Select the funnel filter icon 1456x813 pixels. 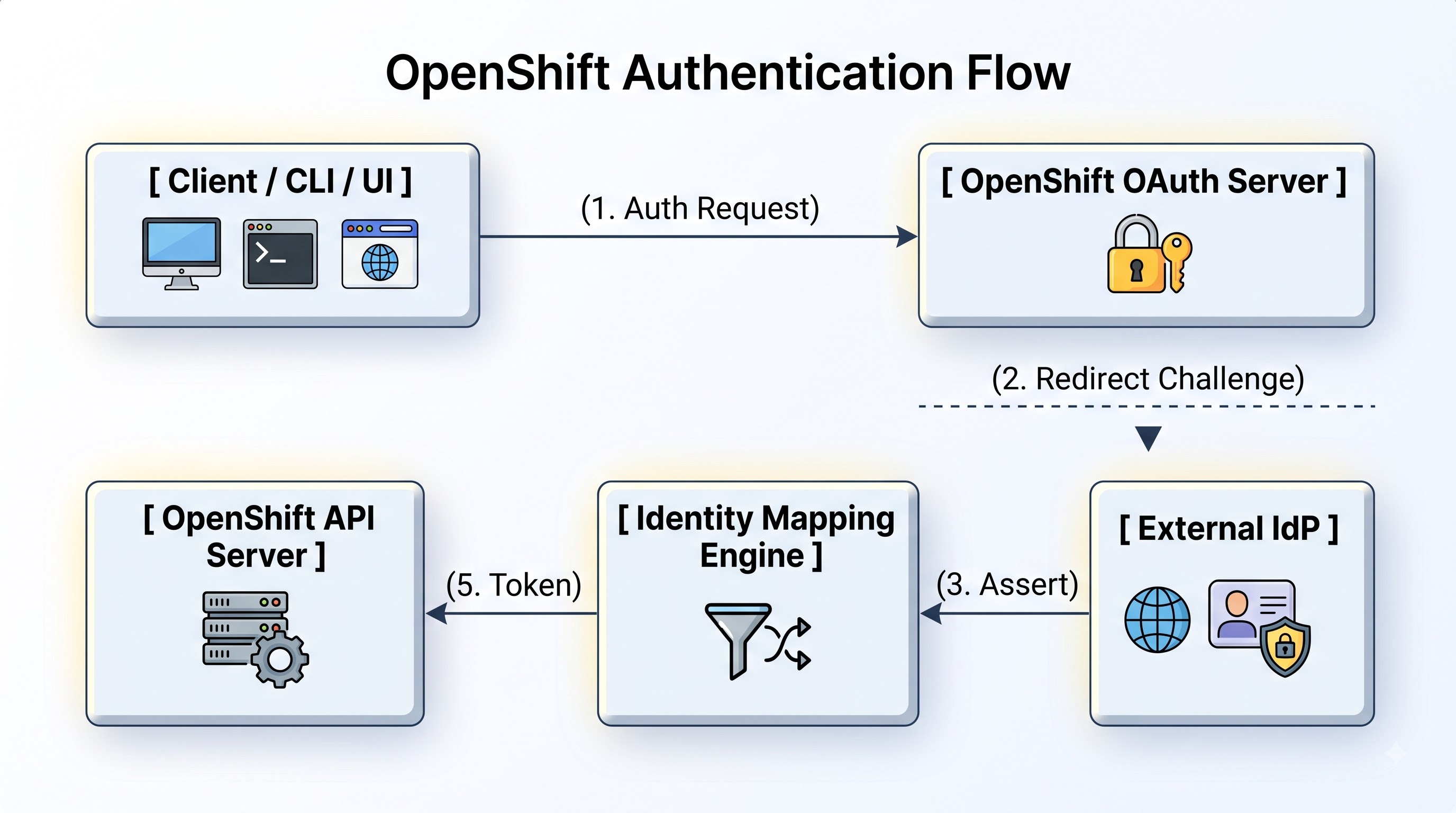(738, 641)
